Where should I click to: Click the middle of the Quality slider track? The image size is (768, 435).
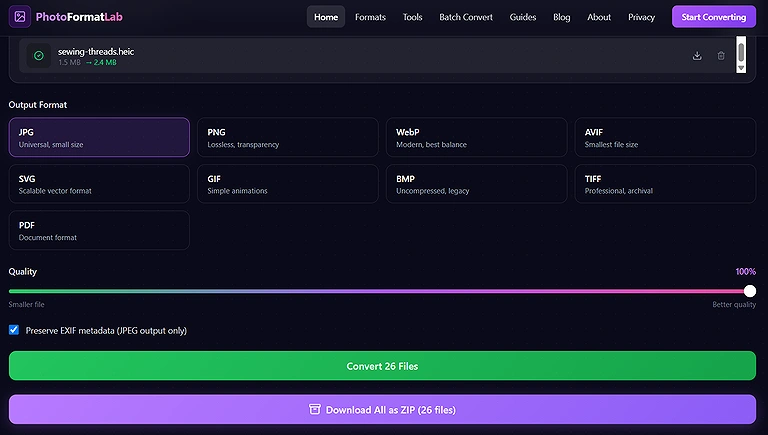click(x=382, y=291)
